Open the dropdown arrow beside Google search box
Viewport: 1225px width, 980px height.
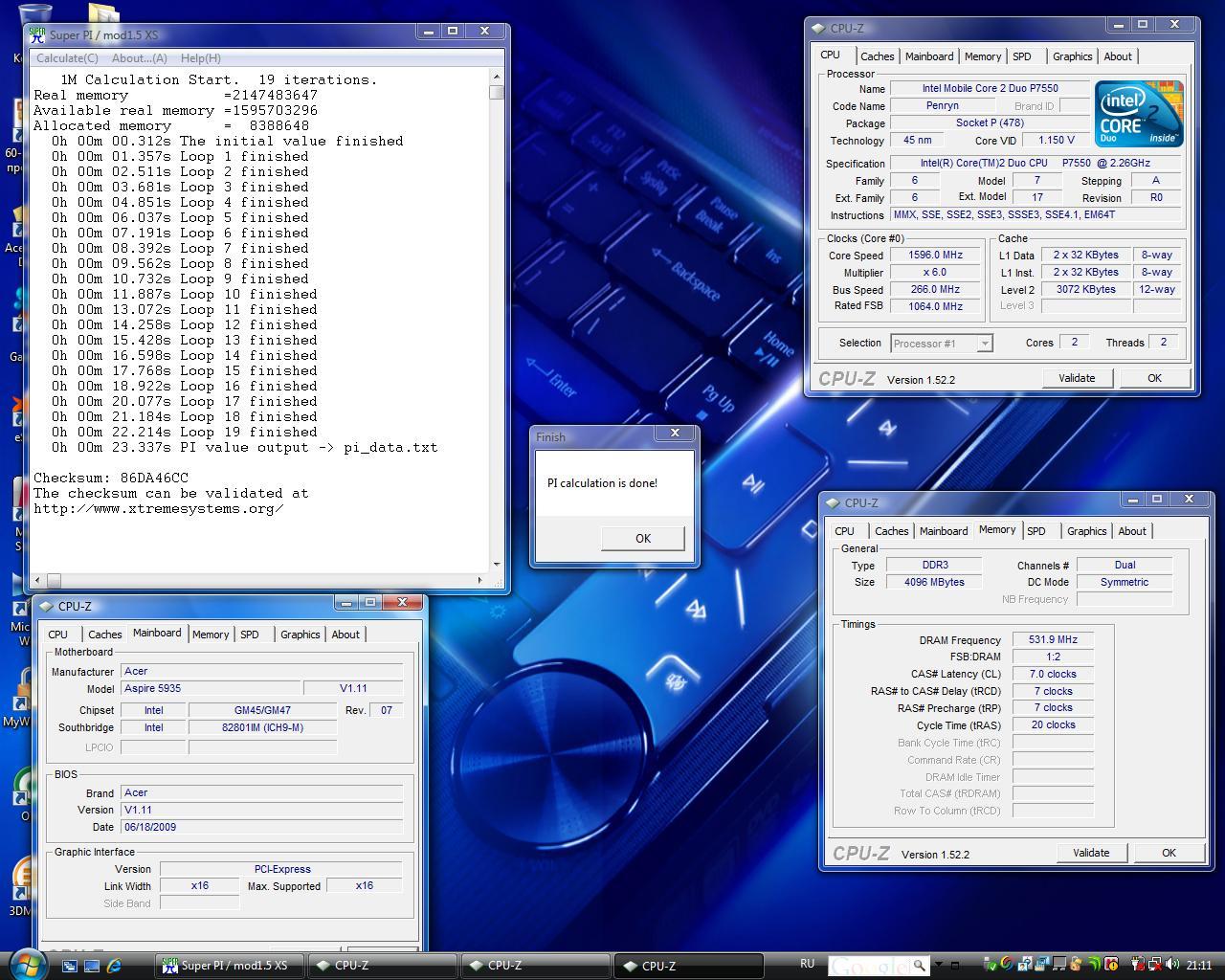point(939,965)
